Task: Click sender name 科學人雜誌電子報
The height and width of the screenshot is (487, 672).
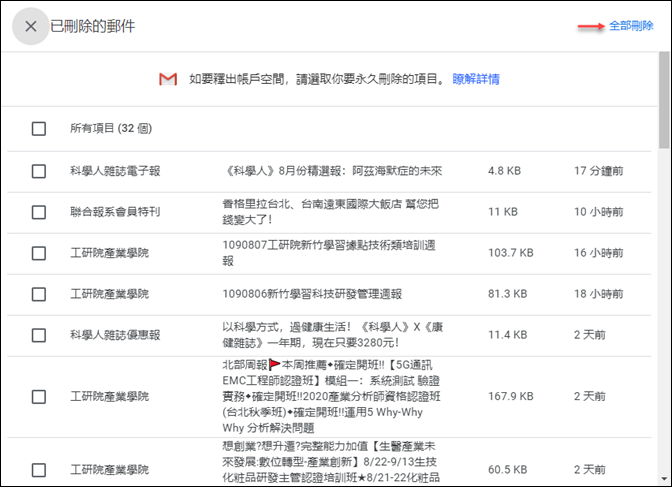Action: [x=115, y=171]
